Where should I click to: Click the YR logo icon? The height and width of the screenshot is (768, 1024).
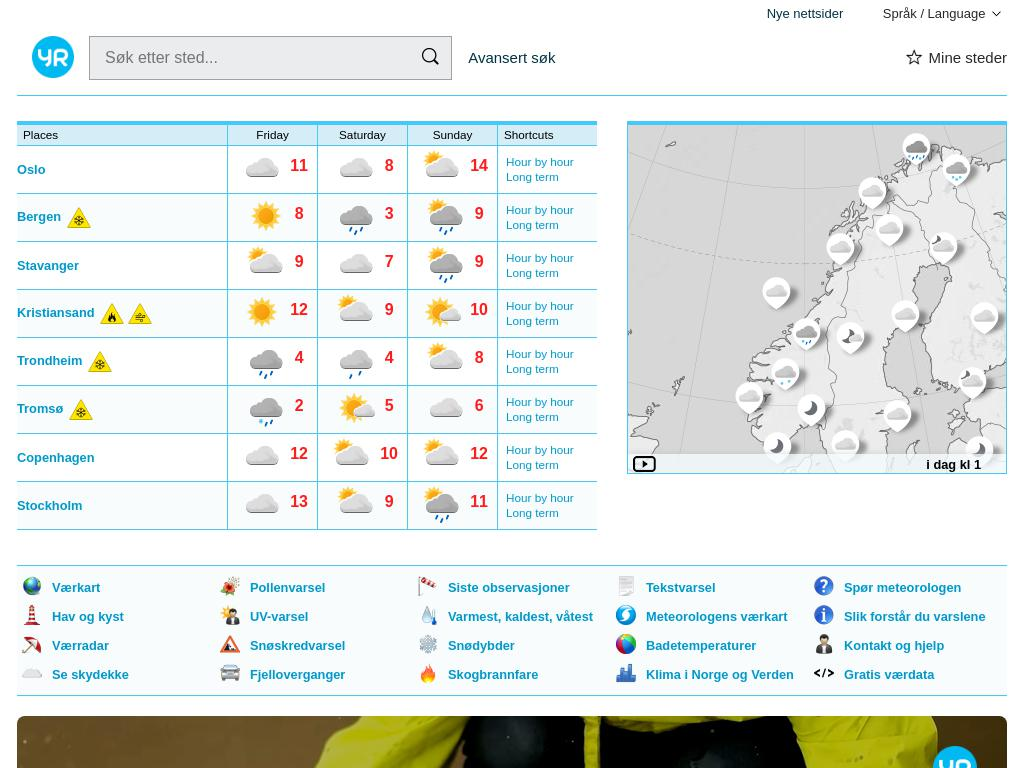tap(53, 57)
